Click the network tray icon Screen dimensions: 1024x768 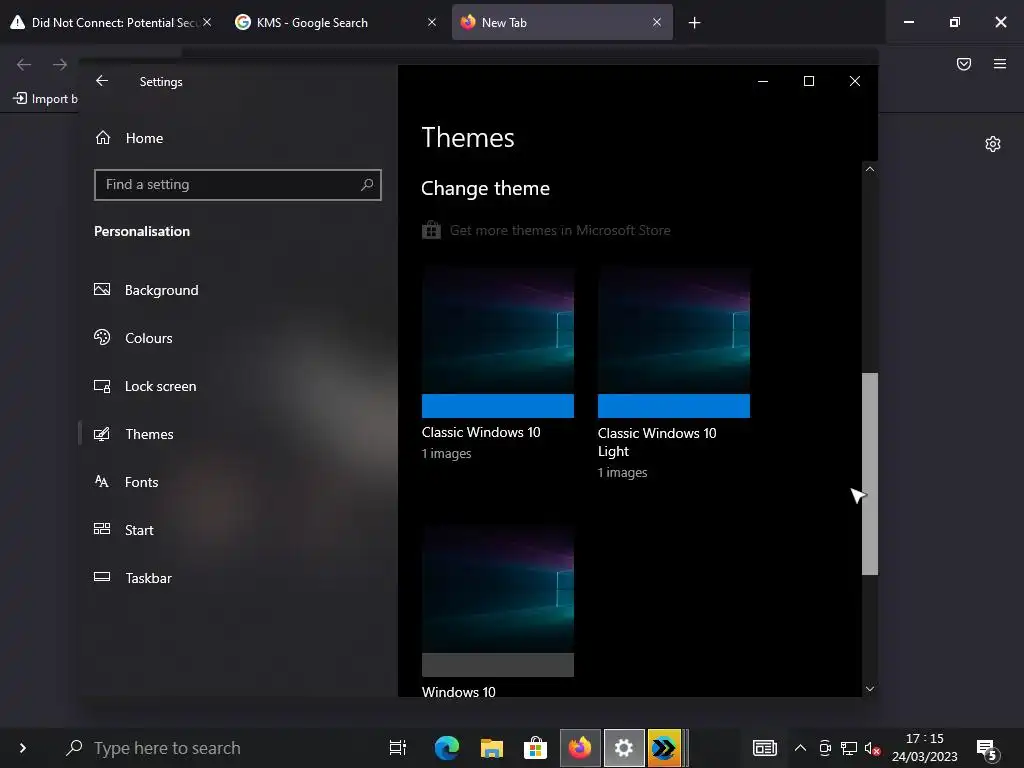tap(849, 748)
